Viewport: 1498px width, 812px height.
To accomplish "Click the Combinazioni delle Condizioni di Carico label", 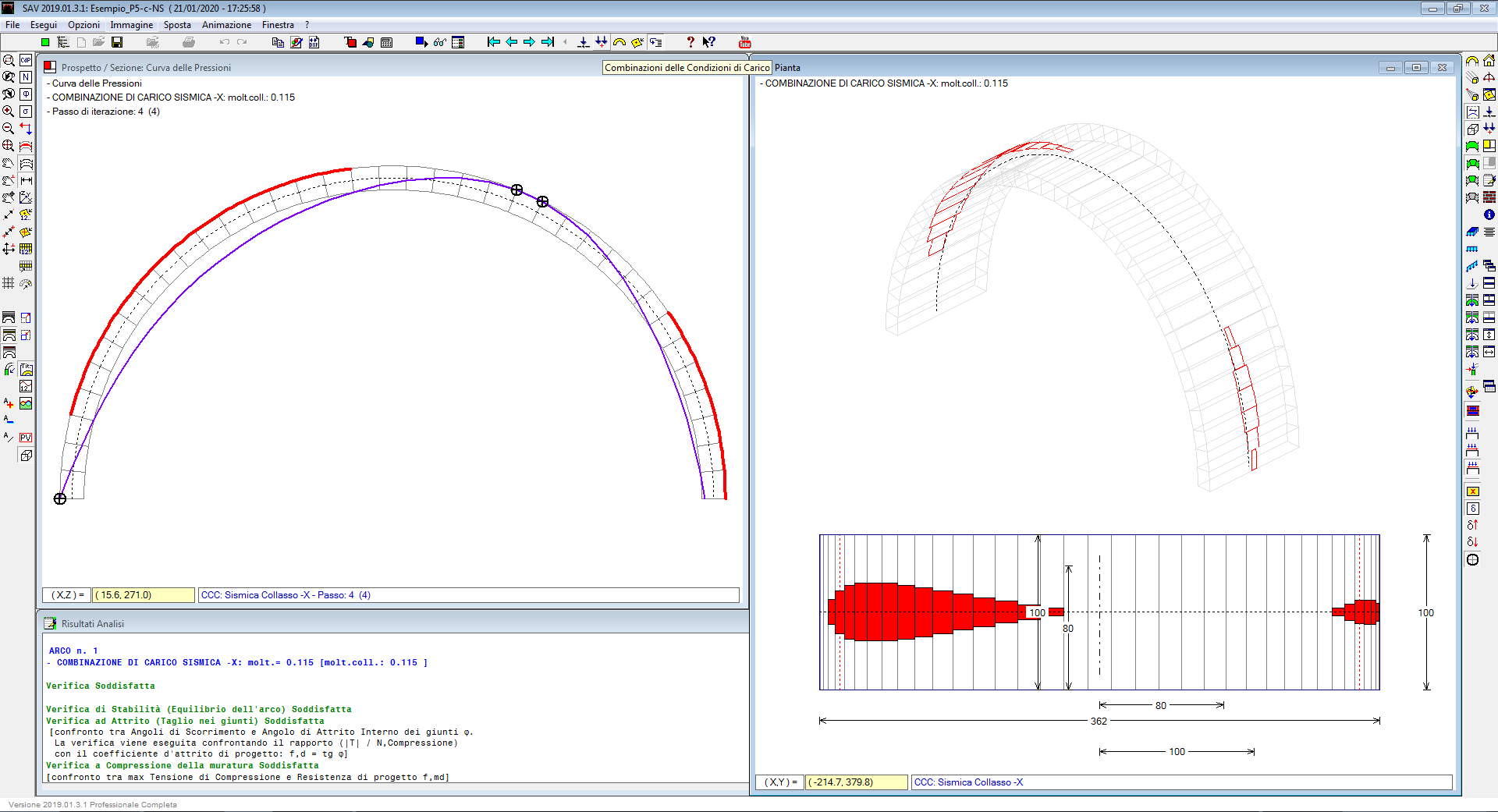I will (x=687, y=68).
